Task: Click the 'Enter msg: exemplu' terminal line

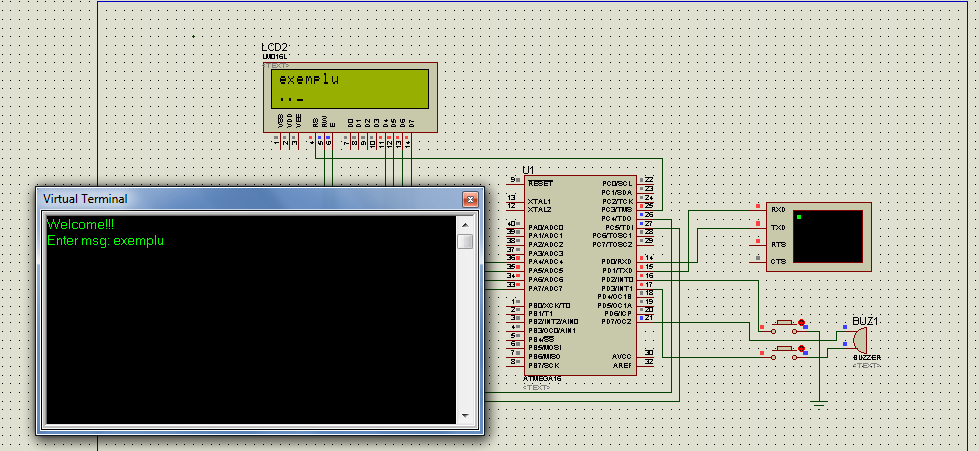Action: click(106, 240)
